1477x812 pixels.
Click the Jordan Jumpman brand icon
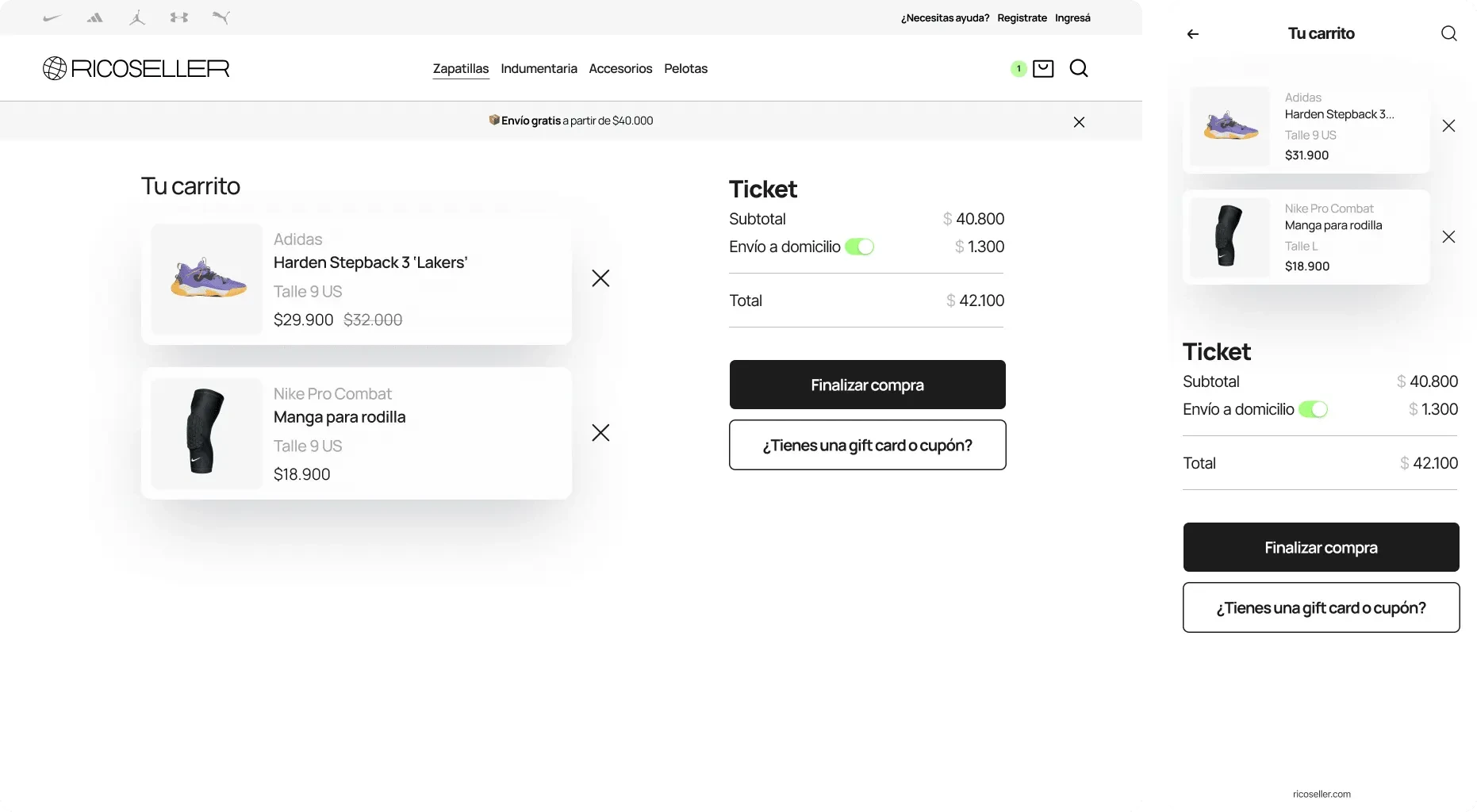click(x=137, y=17)
